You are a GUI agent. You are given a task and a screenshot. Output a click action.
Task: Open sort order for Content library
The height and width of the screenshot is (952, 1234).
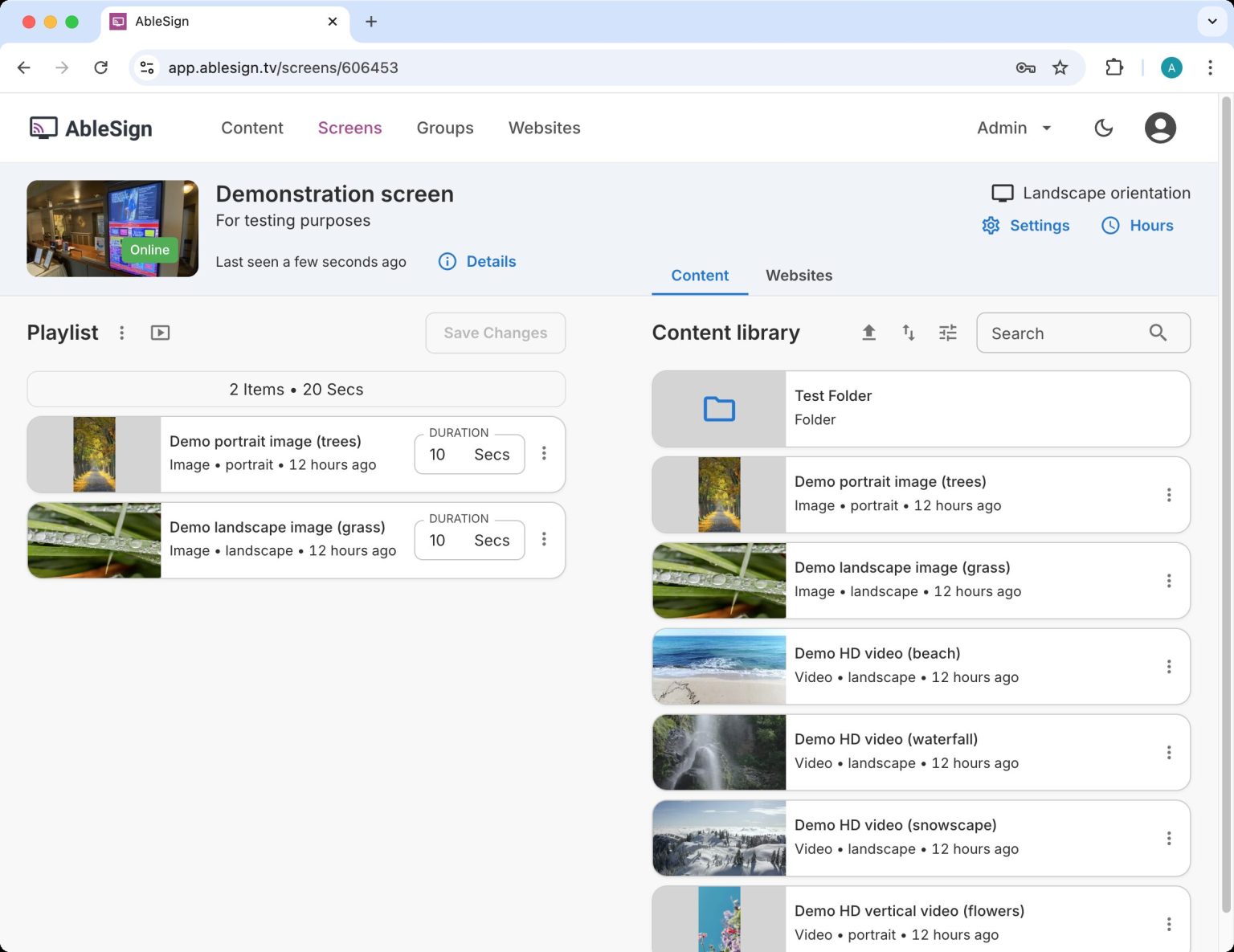coord(909,333)
